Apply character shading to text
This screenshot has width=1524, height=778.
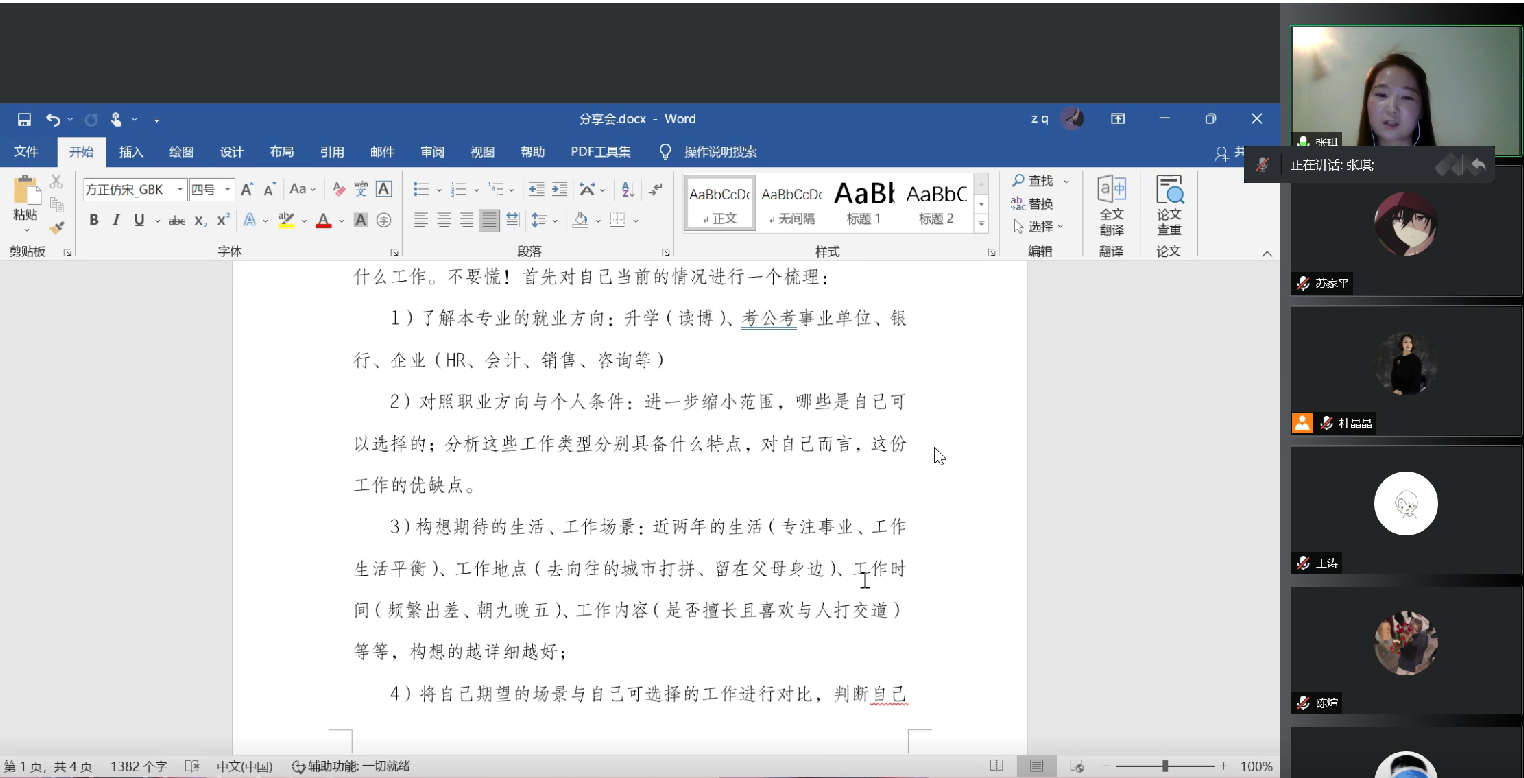tap(361, 220)
